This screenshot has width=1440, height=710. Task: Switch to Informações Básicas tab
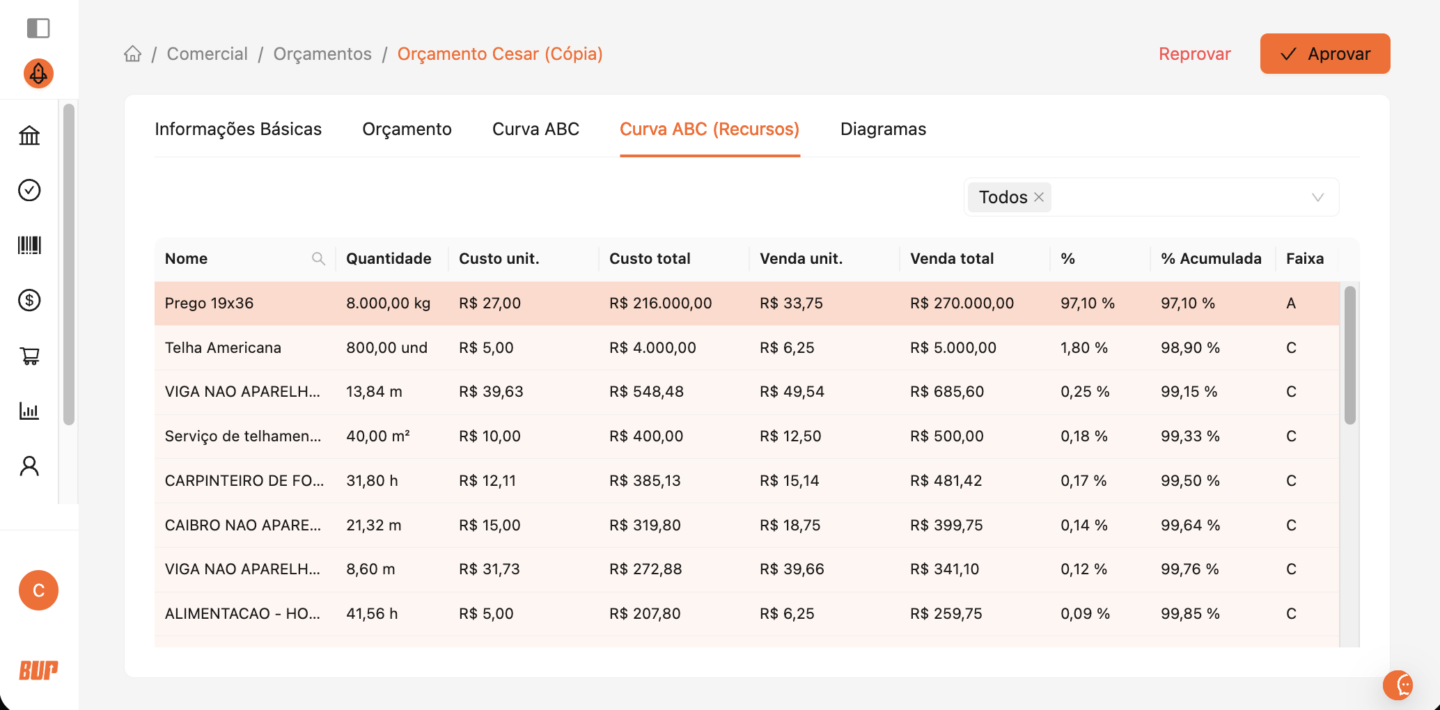(x=238, y=129)
